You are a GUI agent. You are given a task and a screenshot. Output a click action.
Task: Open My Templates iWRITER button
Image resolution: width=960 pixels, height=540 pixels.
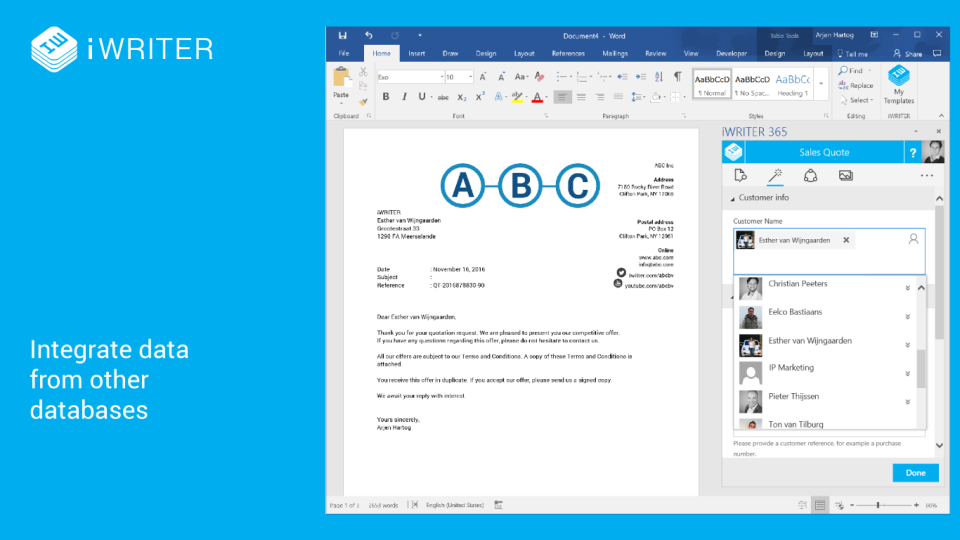point(898,84)
